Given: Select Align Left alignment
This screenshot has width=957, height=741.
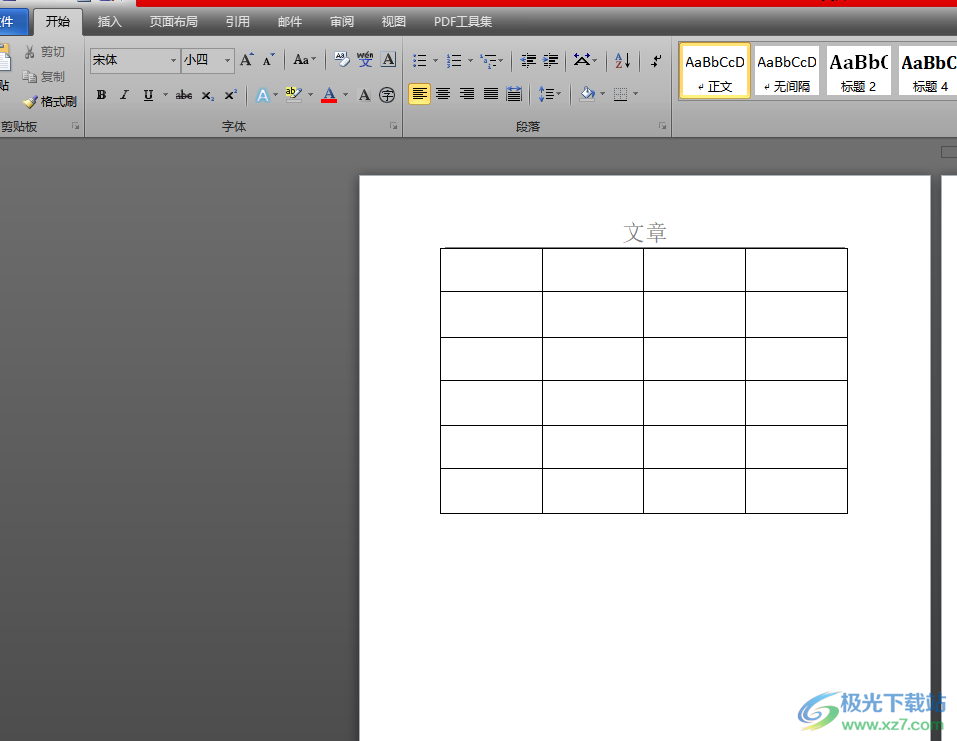Looking at the screenshot, I should click(x=419, y=93).
